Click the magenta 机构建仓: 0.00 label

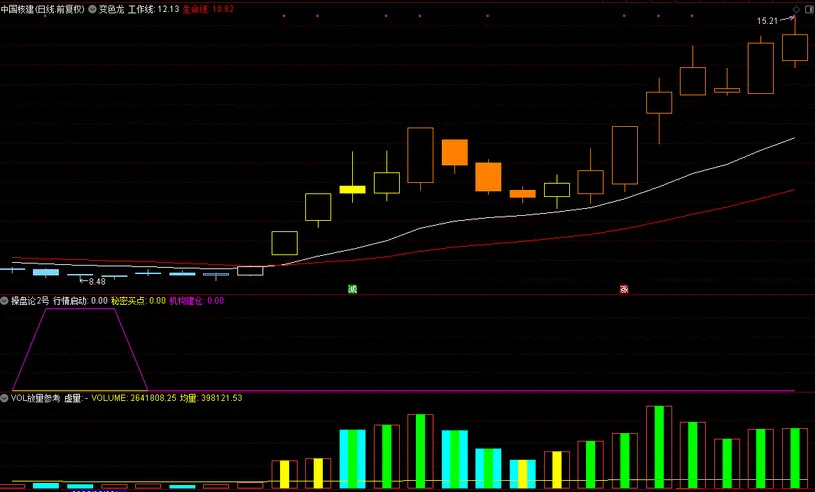tap(196, 301)
